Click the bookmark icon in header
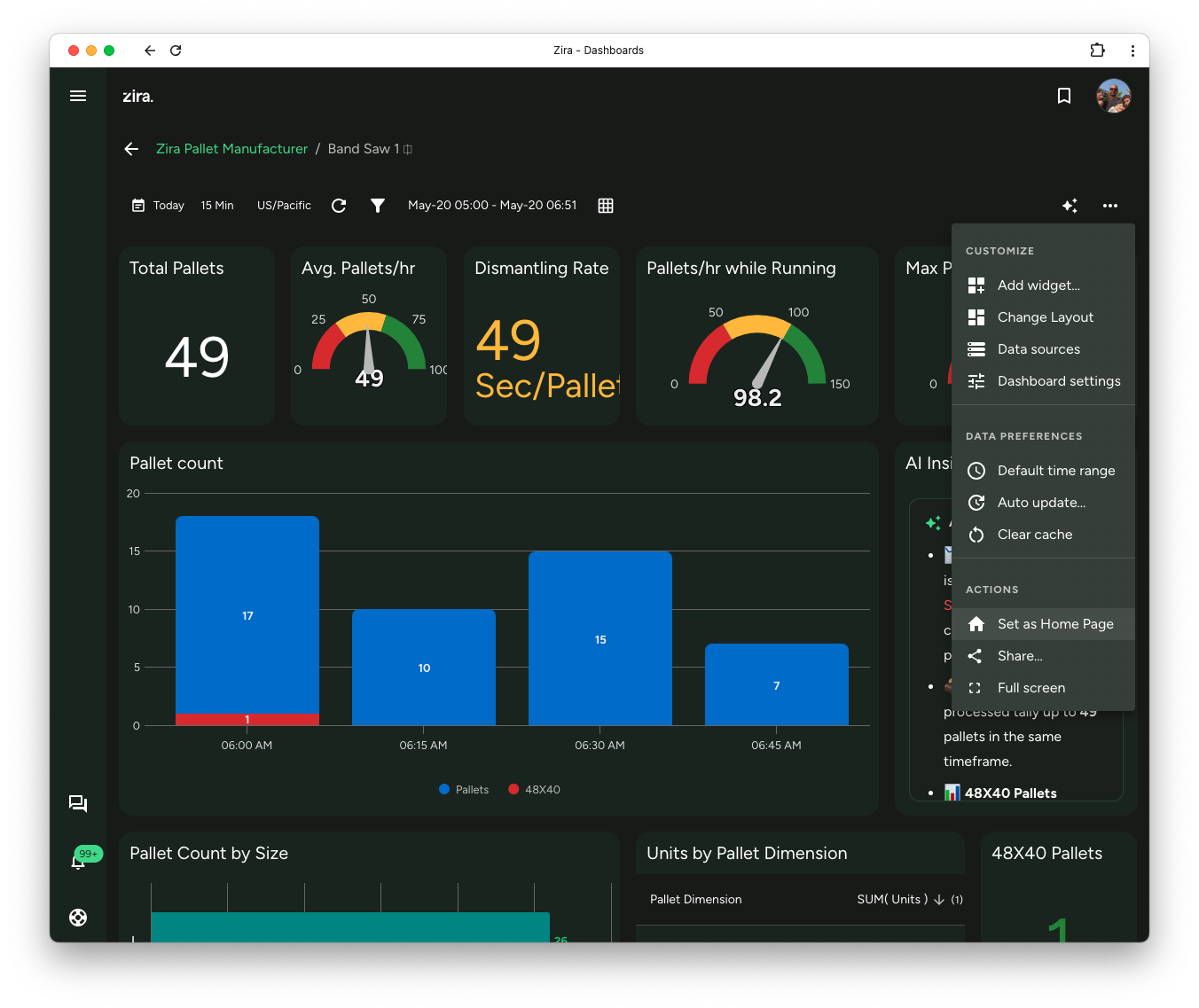 [x=1064, y=96]
